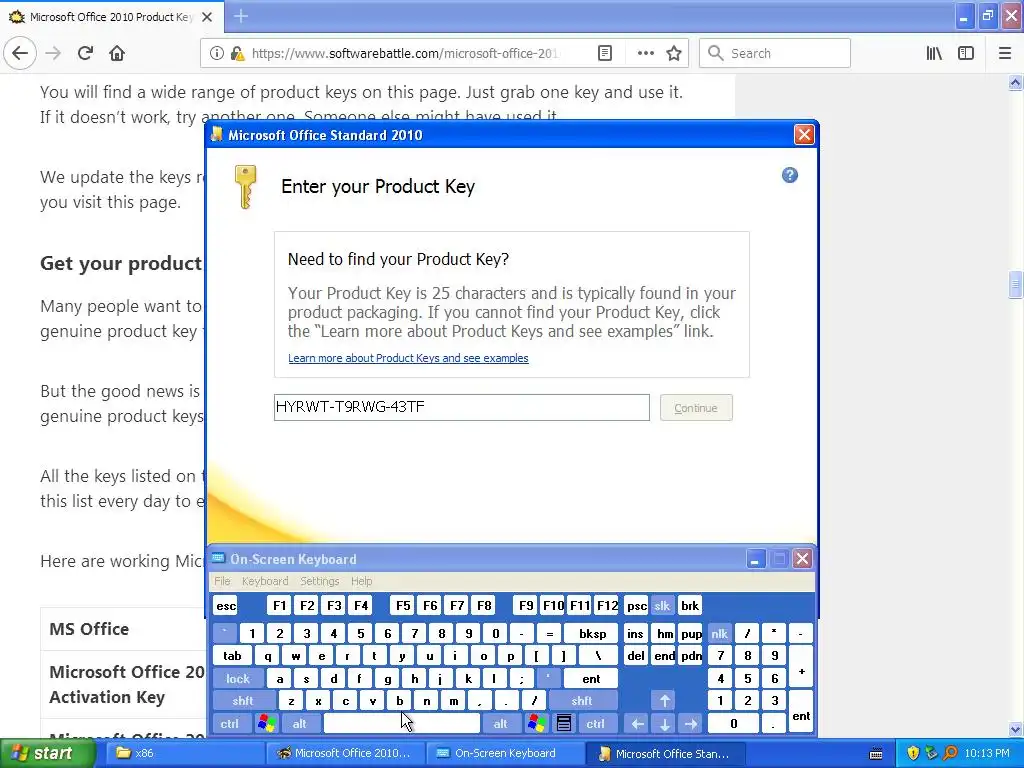Click the scrollbar down arrow in Firefox
This screenshot has width=1024, height=768.
click(1015, 729)
